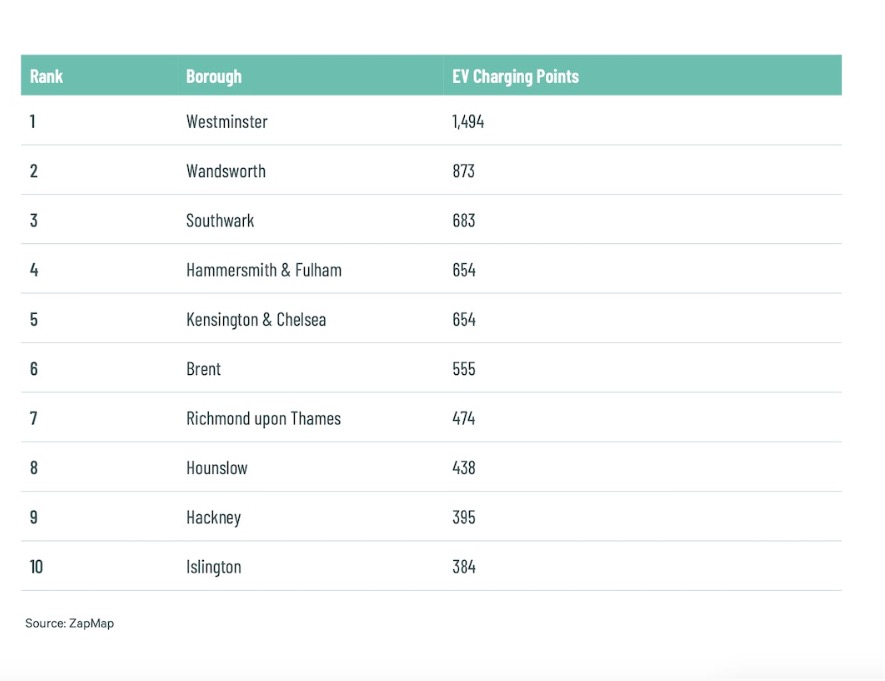
Task: Select the Kensington & Chelsea cell
Action: tap(255, 320)
